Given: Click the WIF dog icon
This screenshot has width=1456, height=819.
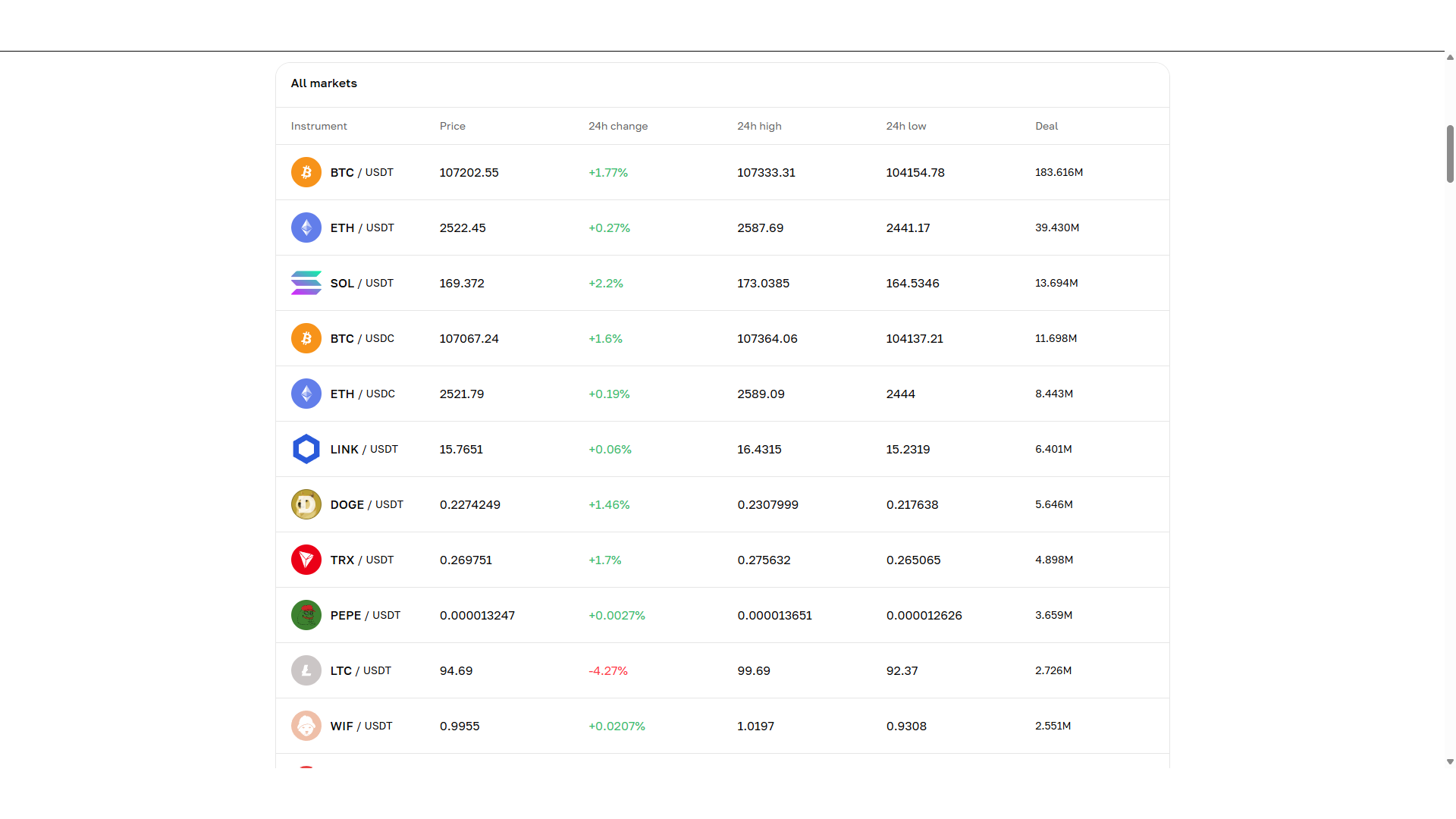Looking at the screenshot, I should (x=306, y=726).
